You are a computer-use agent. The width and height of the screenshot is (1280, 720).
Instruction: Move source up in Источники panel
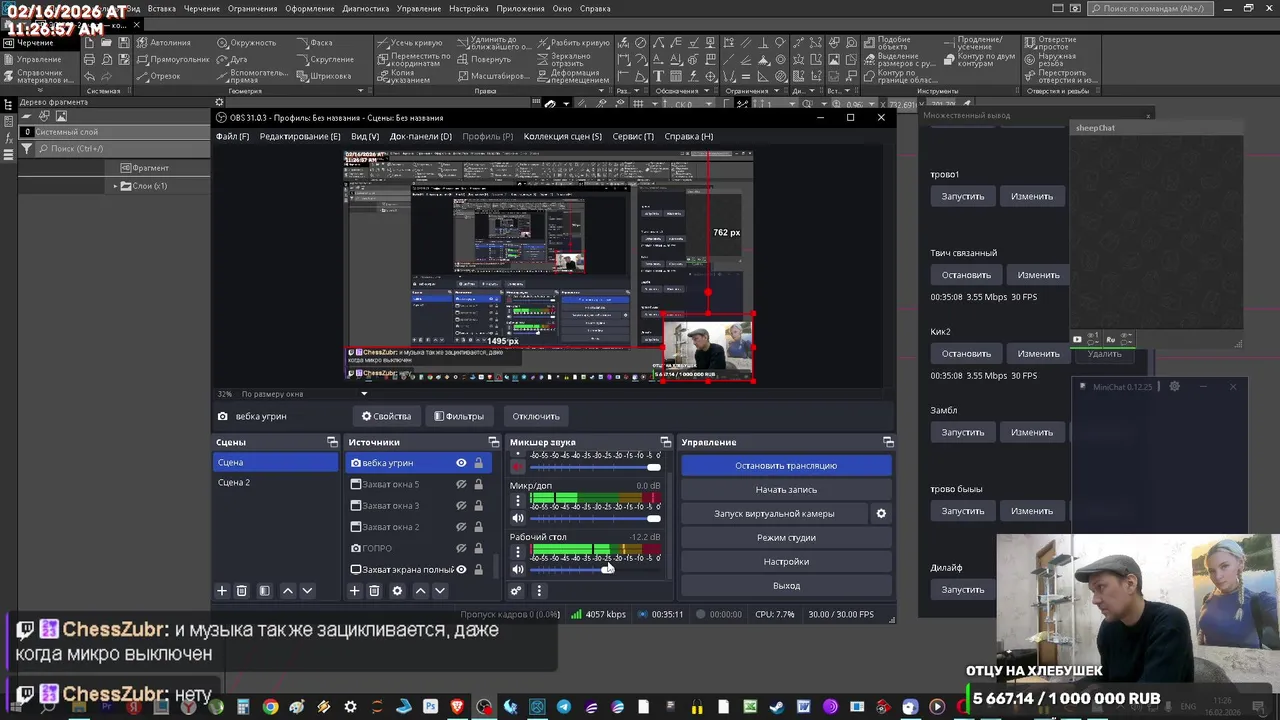click(420, 591)
